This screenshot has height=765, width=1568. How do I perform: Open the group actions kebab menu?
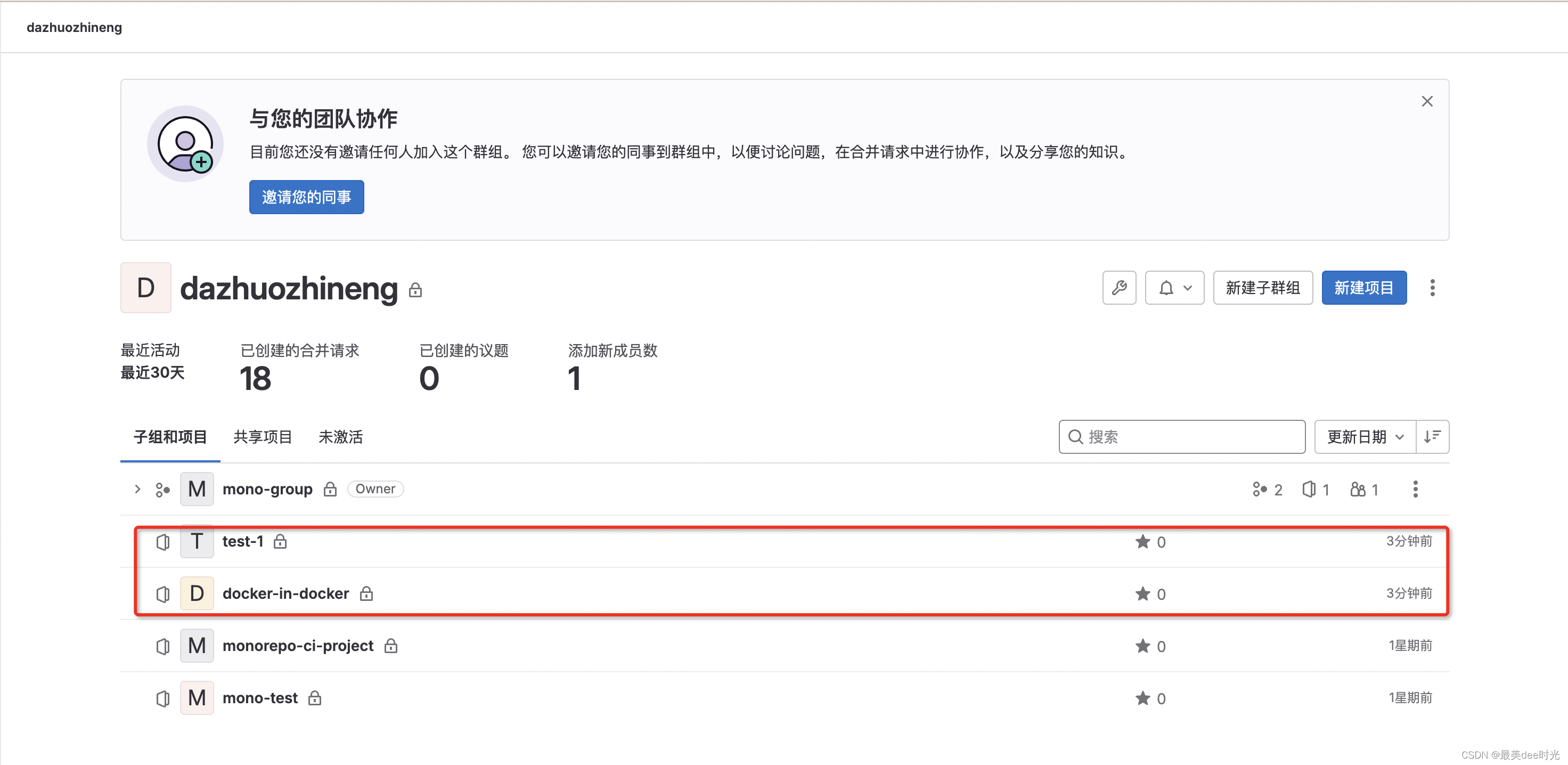click(x=1432, y=288)
